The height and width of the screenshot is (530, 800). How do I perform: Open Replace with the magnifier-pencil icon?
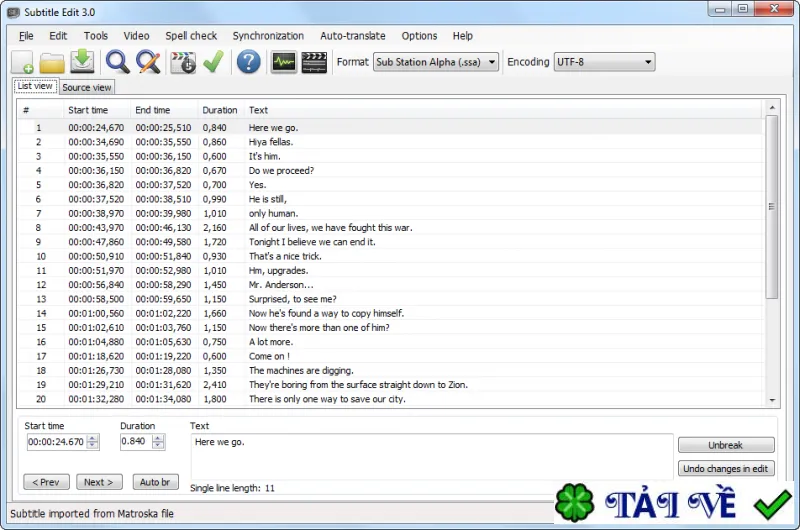(x=148, y=62)
